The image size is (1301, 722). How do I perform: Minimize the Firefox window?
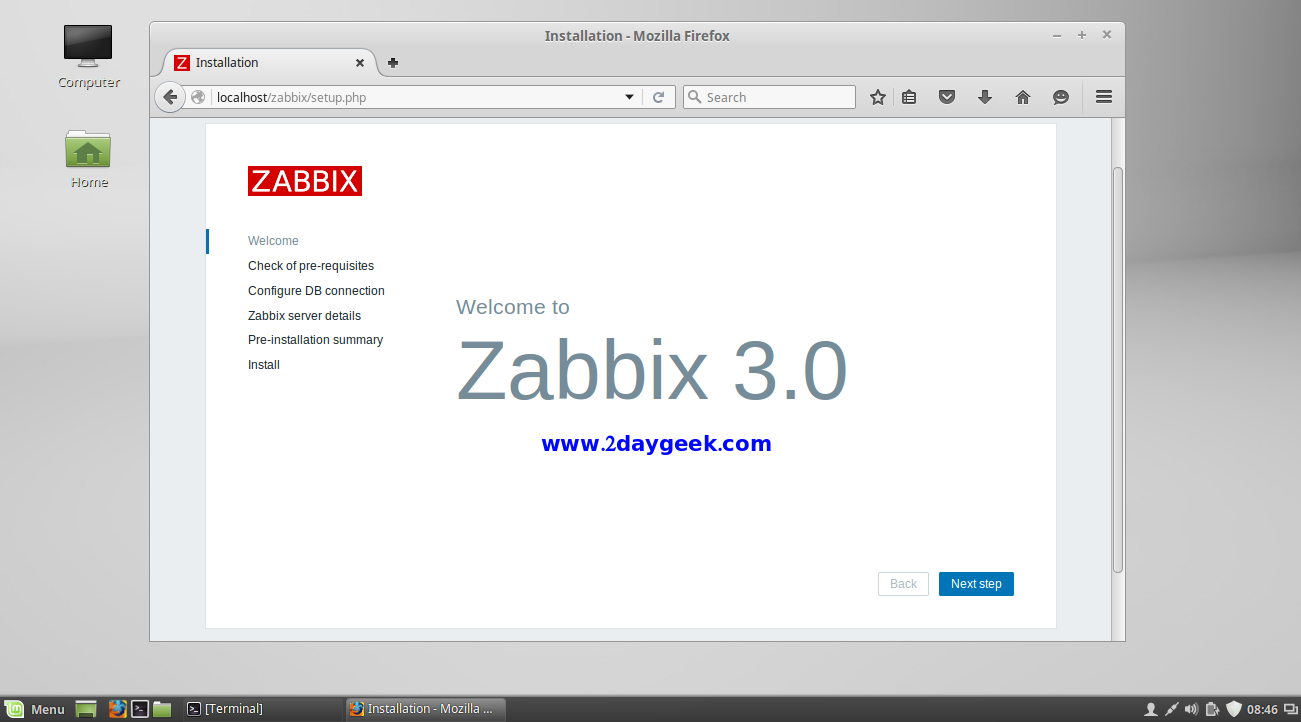[x=1057, y=35]
